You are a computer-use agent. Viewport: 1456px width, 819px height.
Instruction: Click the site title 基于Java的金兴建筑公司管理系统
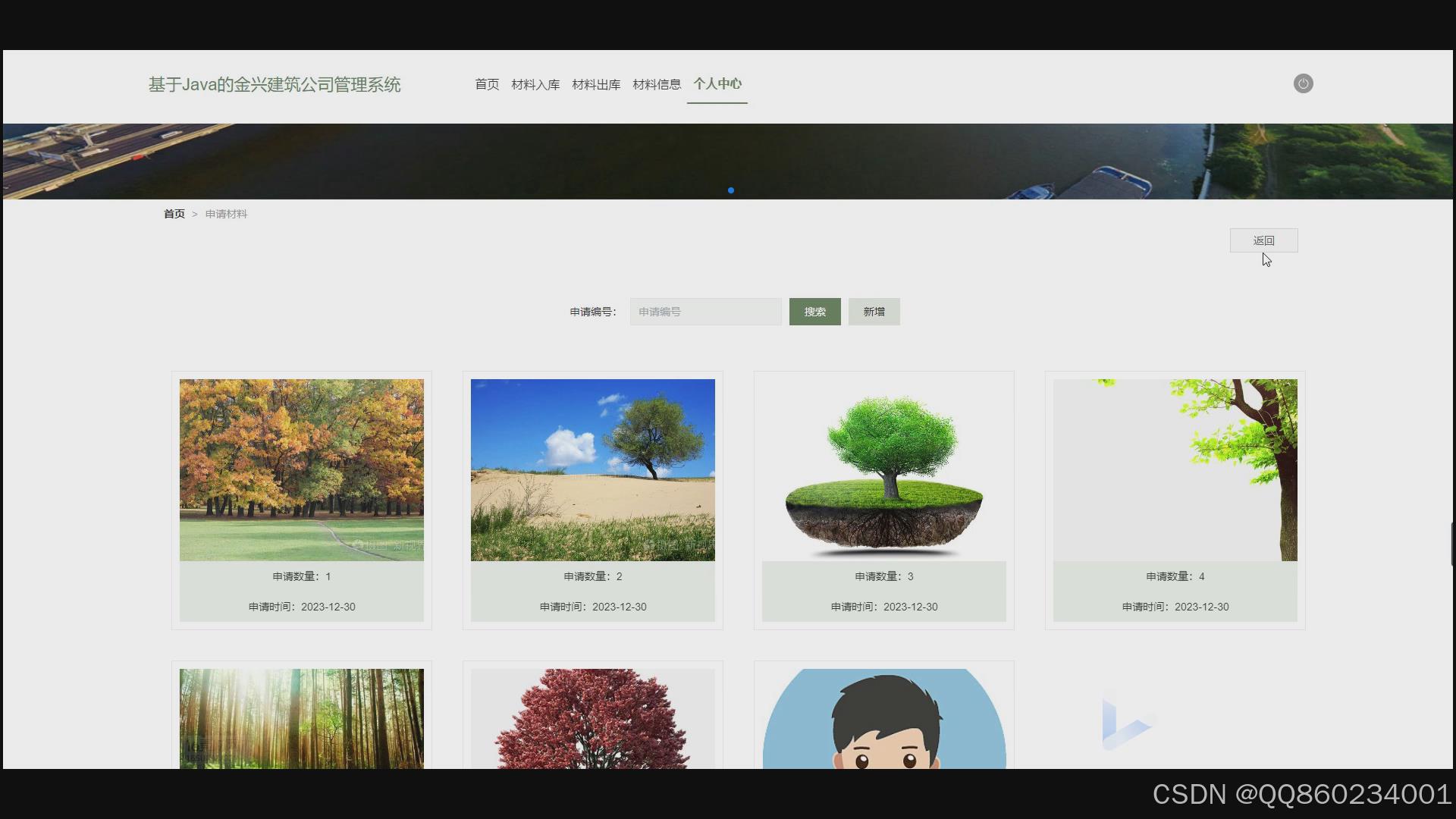coord(275,84)
